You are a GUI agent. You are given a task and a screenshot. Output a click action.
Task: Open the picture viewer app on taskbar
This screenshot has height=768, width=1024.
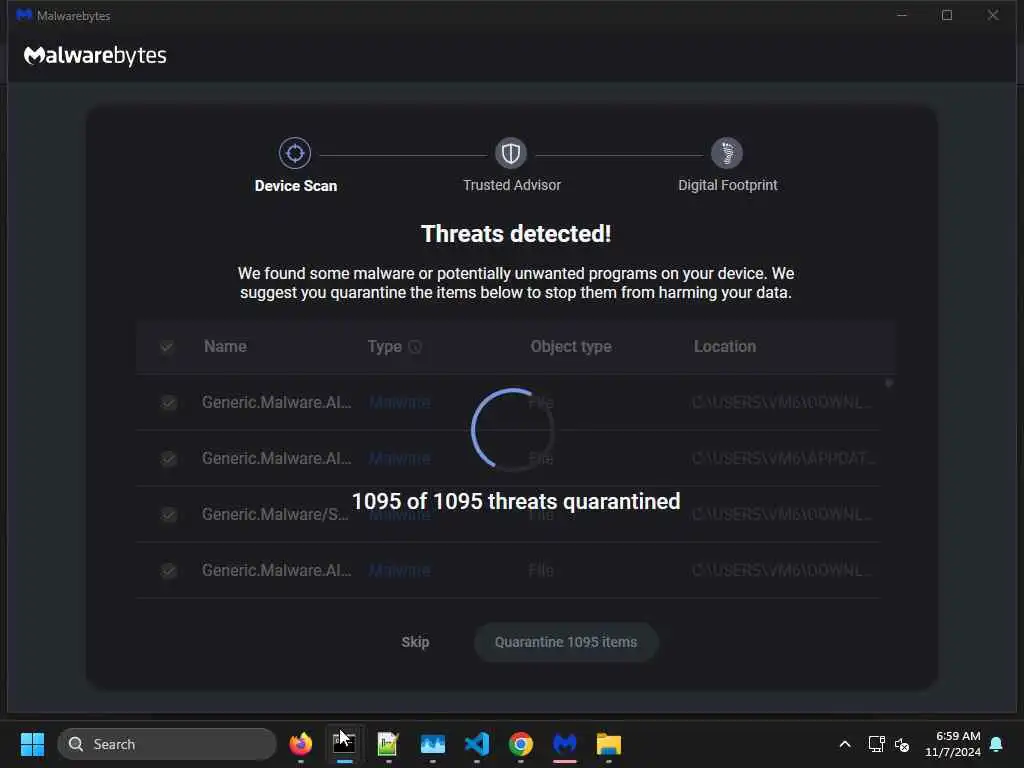pyautogui.click(x=432, y=744)
